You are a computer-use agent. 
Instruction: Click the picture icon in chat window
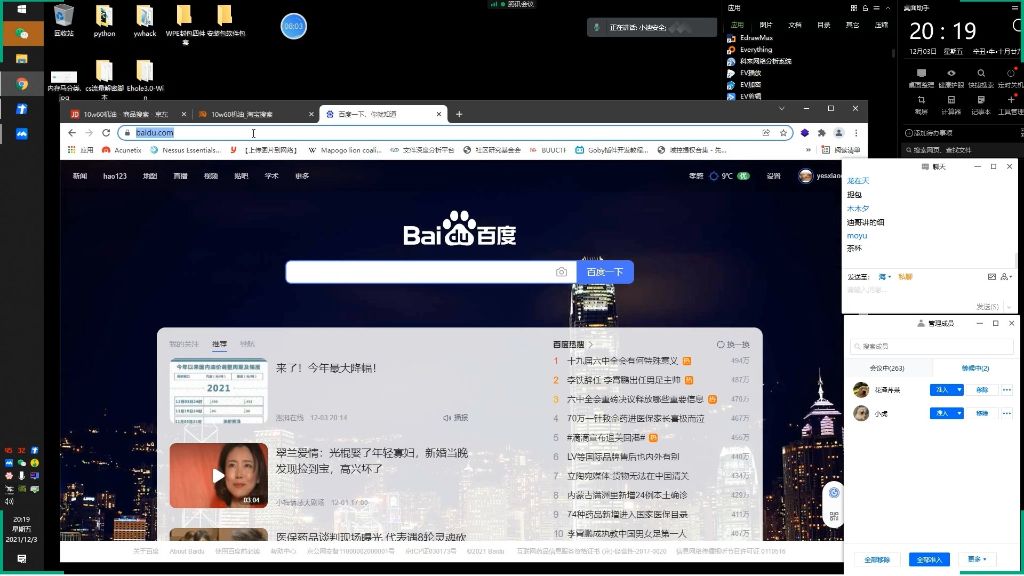point(991,277)
